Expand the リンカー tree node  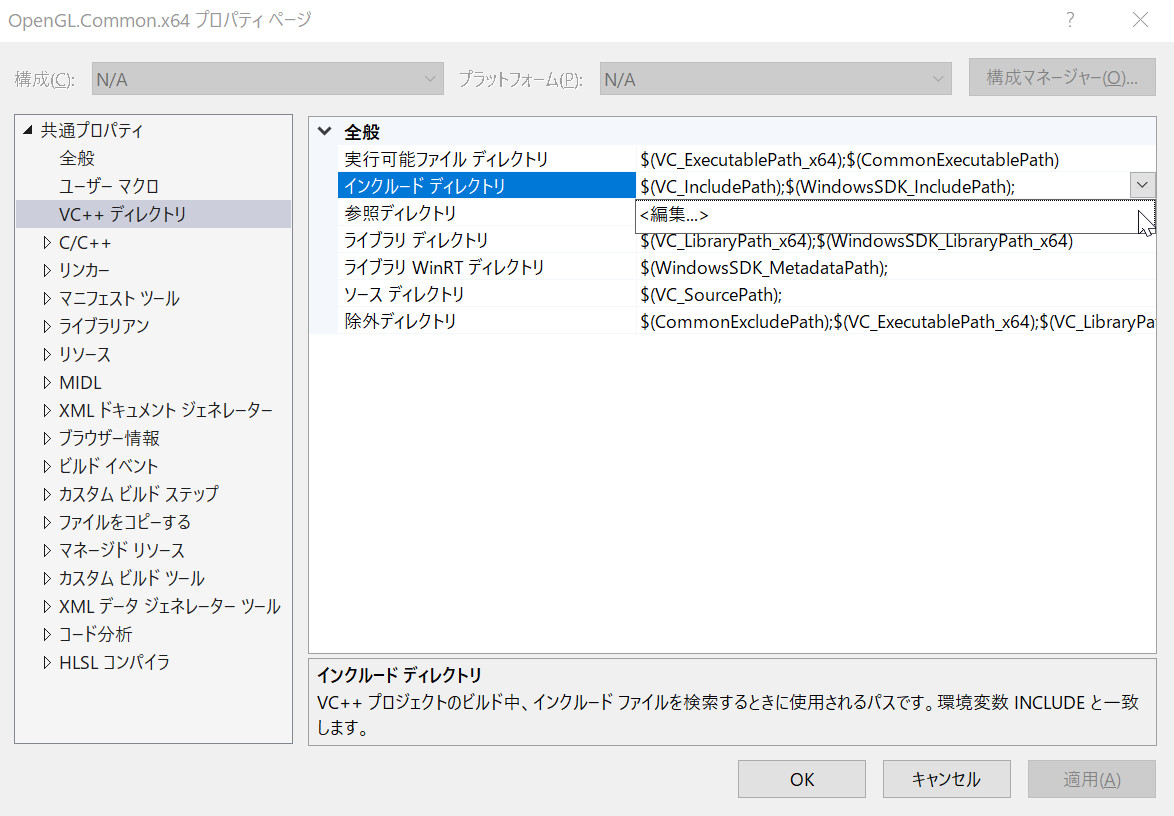47,271
